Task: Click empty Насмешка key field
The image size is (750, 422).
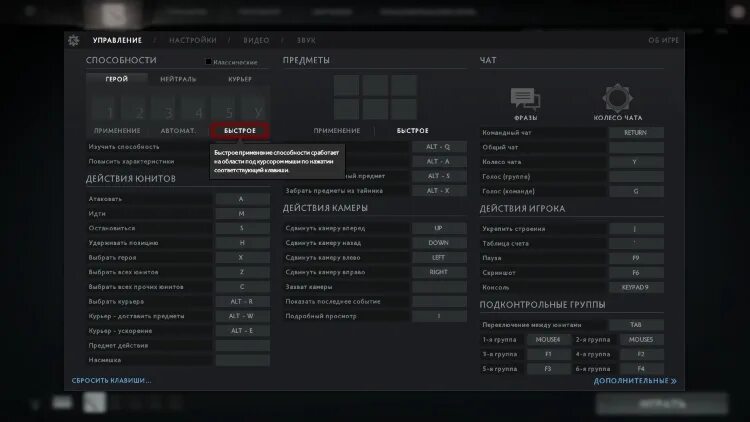Action: pyautogui.click(x=243, y=360)
